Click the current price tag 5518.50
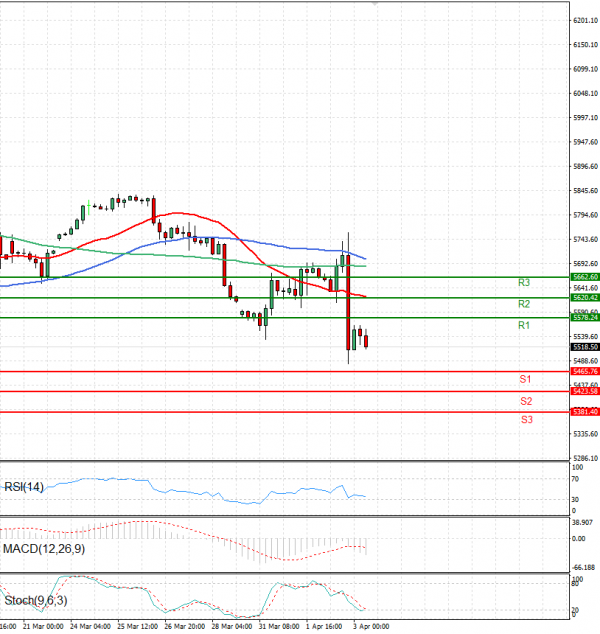 click(x=584, y=347)
